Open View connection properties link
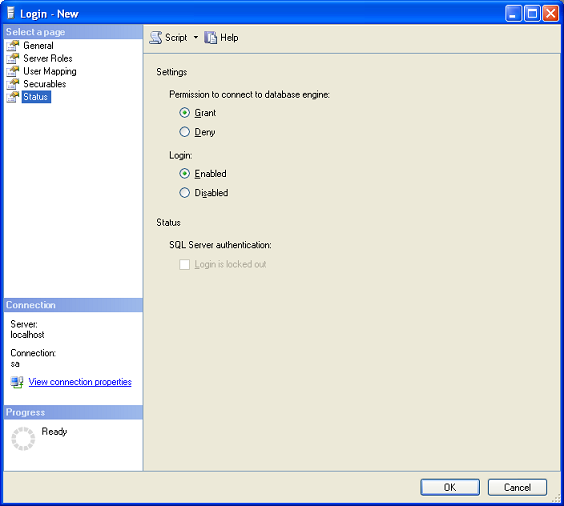This screenshot has width=564, height=506. (x=80, y=382)
